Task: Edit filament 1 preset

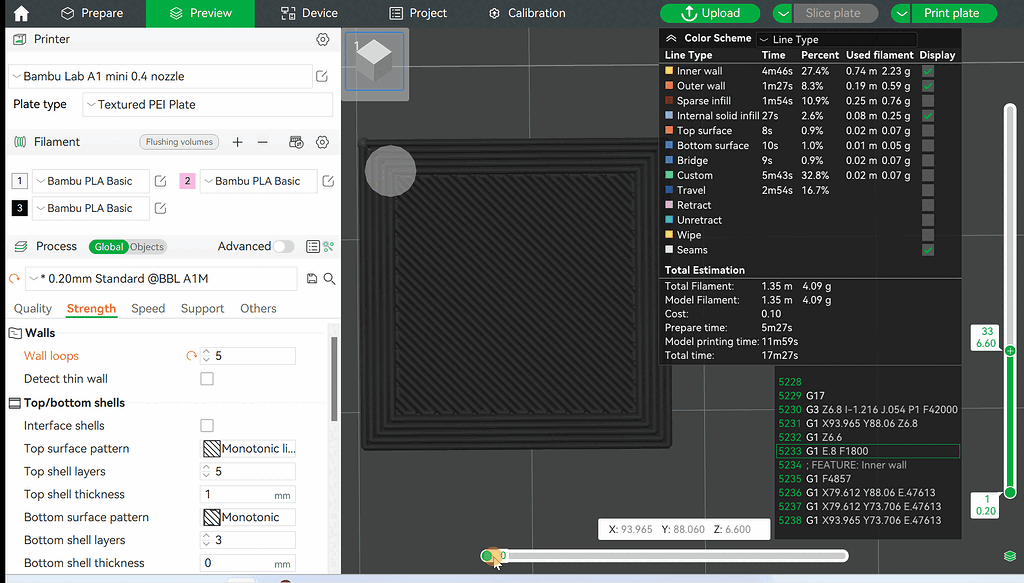Action: pos(161,181)
